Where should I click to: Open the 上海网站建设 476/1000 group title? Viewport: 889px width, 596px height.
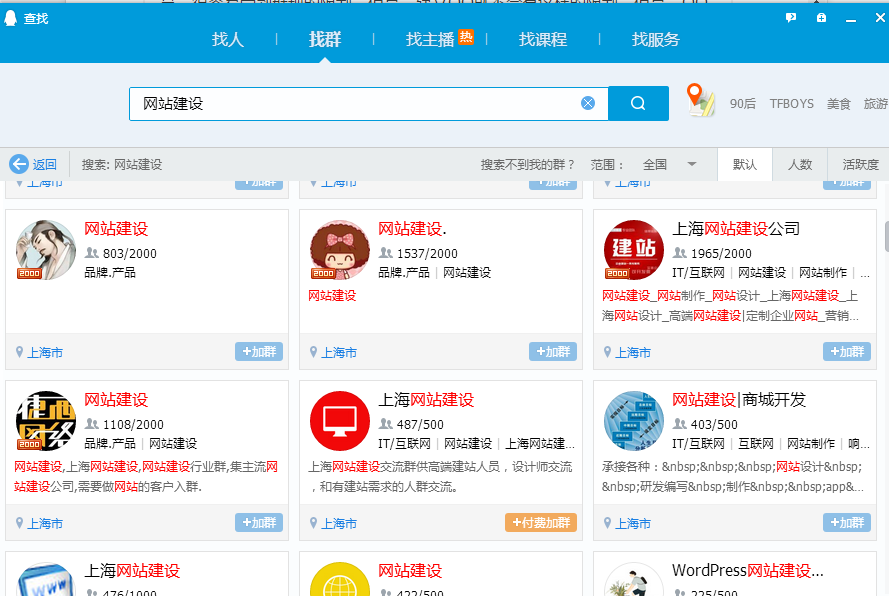(x=132, y=570)
